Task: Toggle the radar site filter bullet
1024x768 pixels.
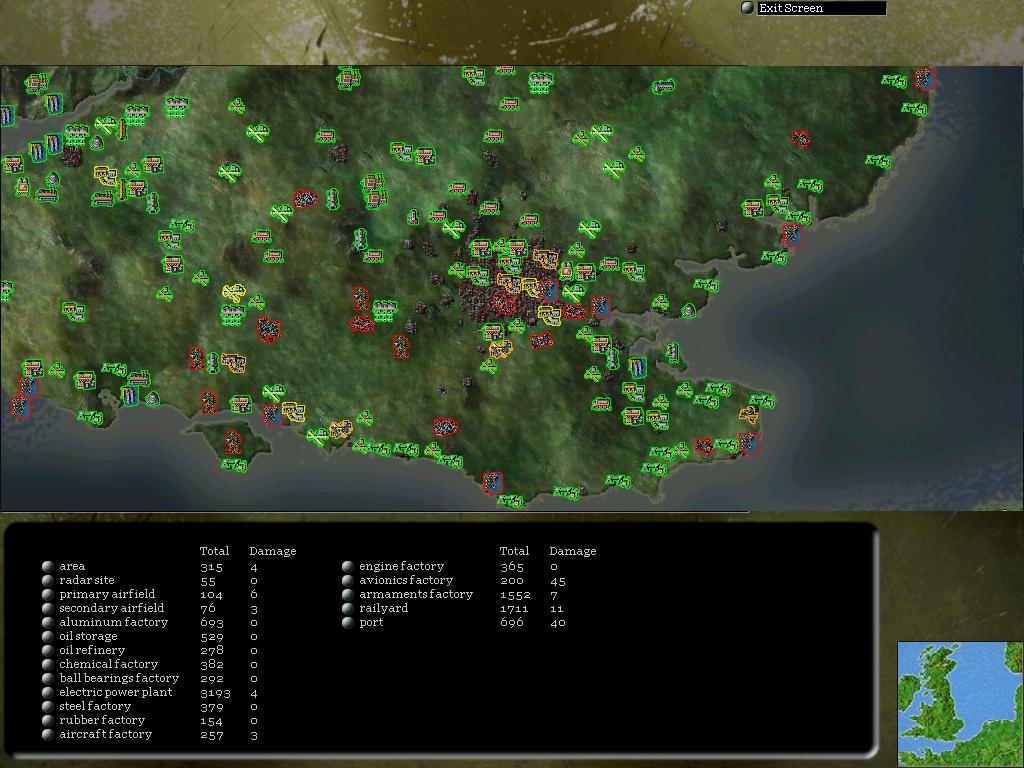Action: pyautogui.click(x=48, y=580)
